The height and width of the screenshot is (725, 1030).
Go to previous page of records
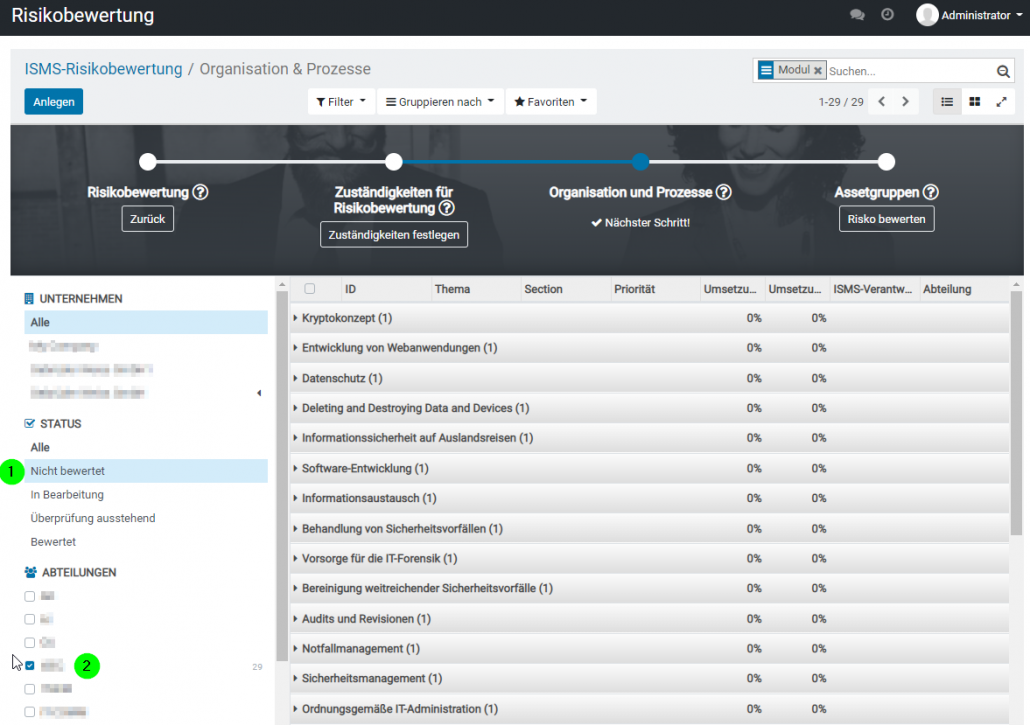click(x=882, y=102)
